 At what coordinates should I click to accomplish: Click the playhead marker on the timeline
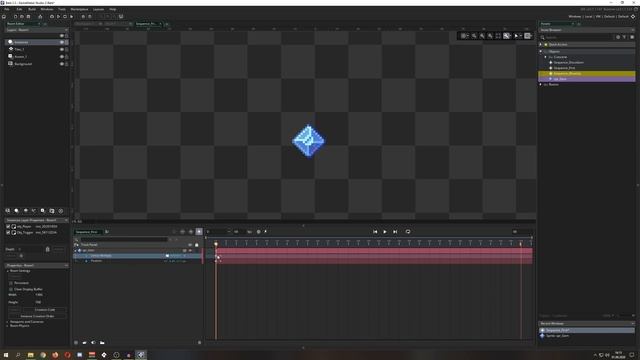click(216, 244)
